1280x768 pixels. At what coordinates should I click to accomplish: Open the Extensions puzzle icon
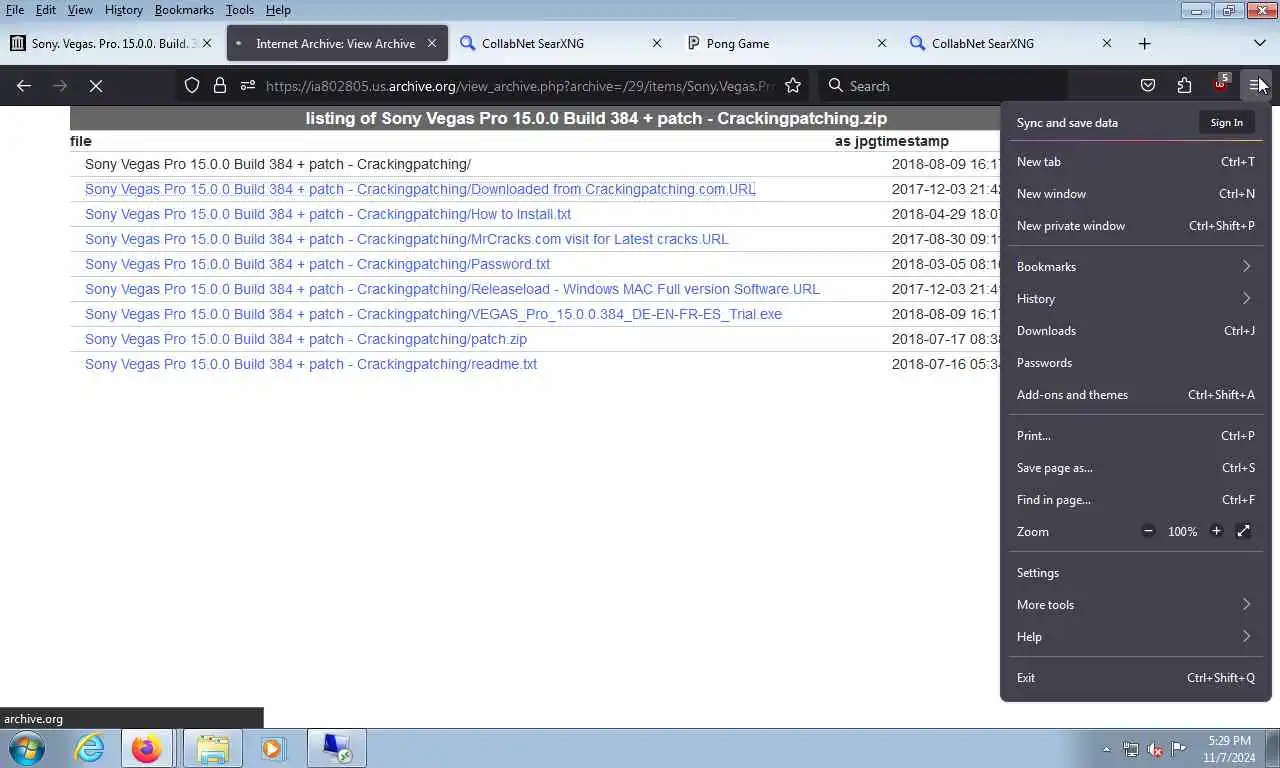point(1184,86)
